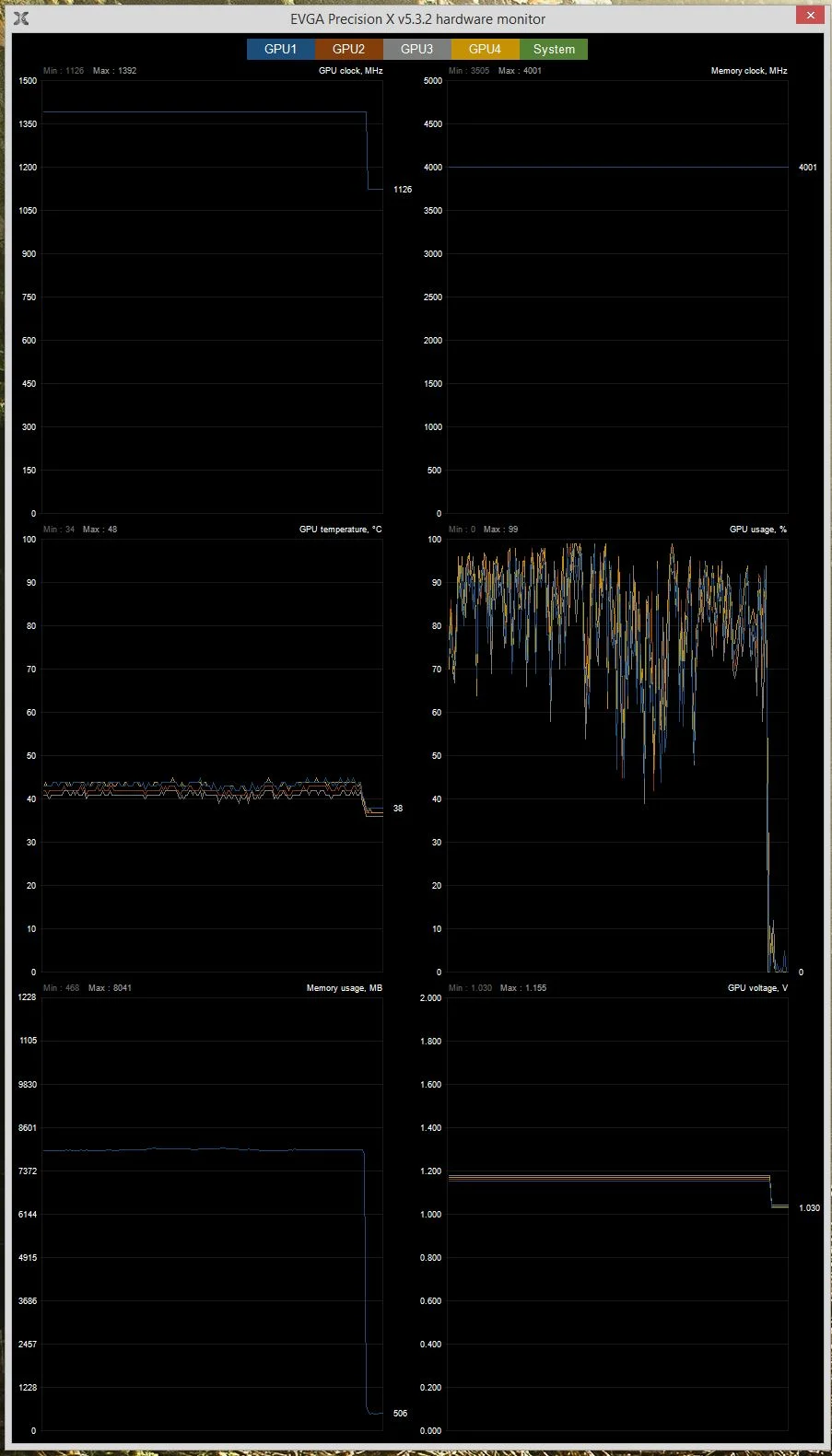Click the 'GPU voltage, V' graph title
The height and width of the screenshot is (1456, 832).
(757, 988)
